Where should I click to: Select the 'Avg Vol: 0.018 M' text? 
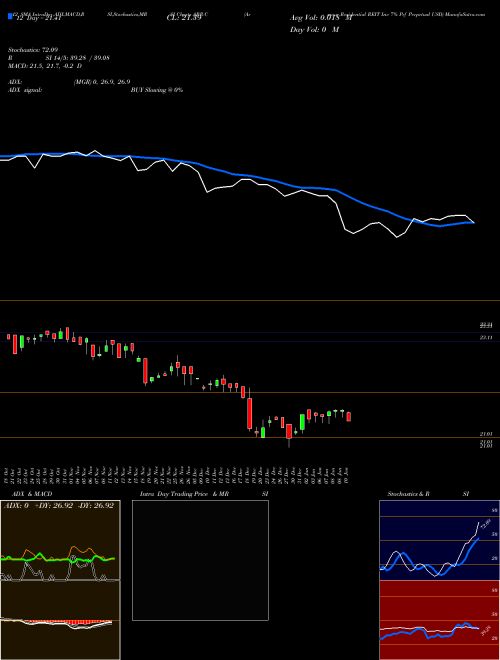321,18
